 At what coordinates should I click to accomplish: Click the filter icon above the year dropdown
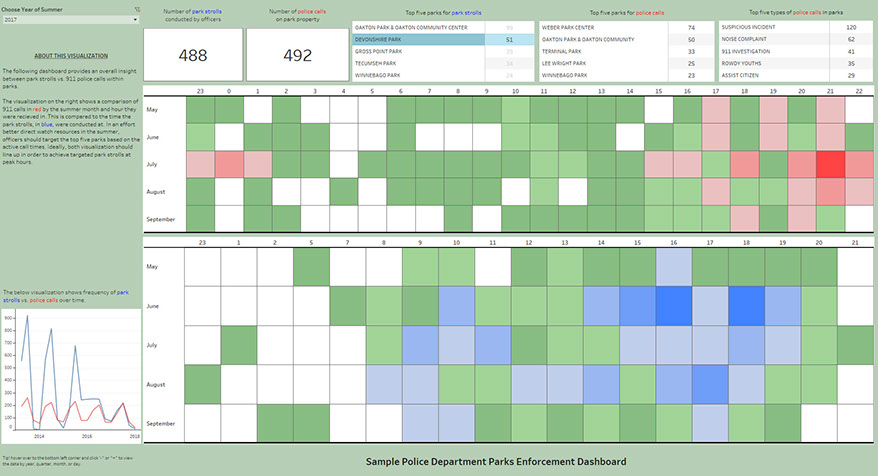136,9
